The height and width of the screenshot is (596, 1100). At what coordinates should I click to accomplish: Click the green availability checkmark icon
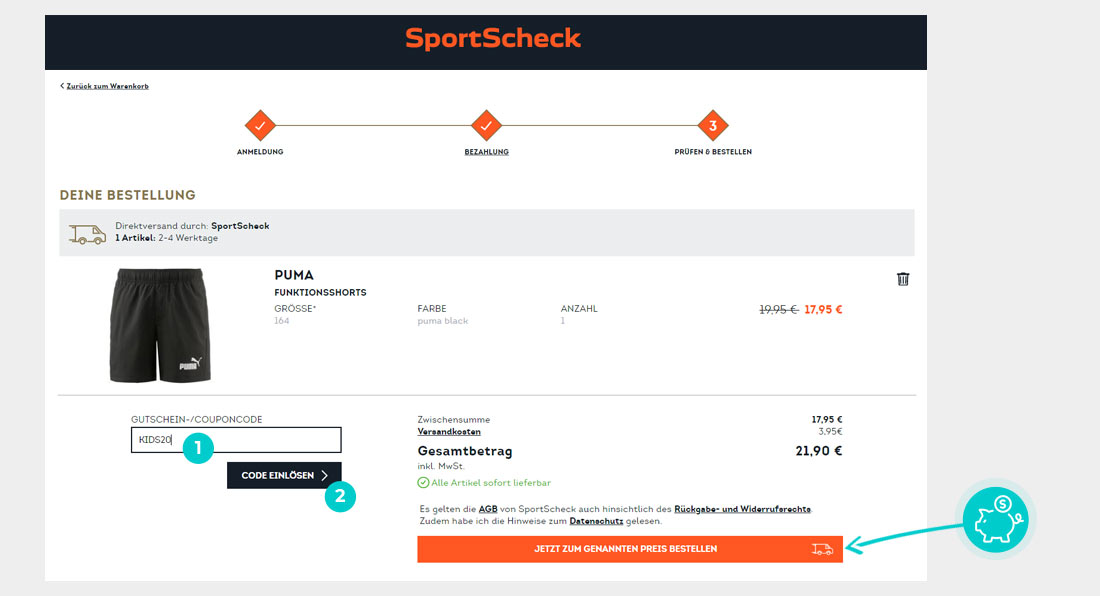click(423, 483)
